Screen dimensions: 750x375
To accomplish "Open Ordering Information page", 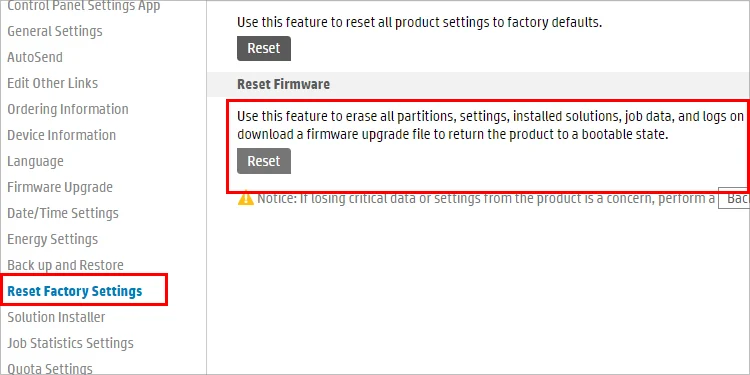I will tap(68, 109).
